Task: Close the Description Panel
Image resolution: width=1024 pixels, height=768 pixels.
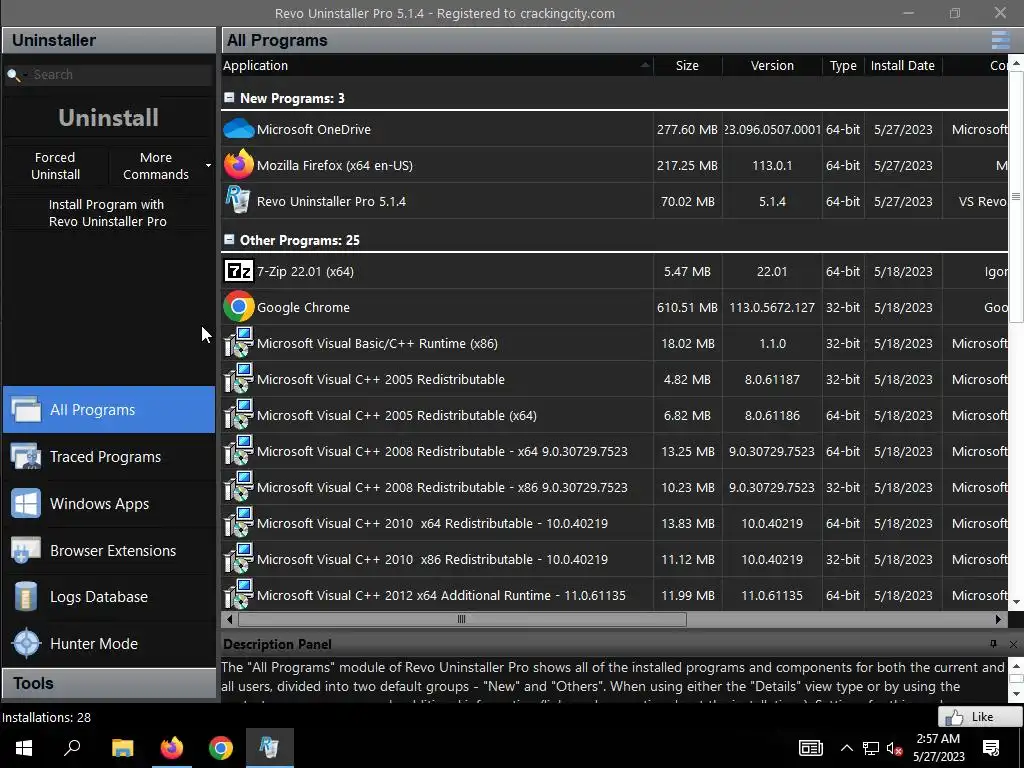Action: [1013, 644]
